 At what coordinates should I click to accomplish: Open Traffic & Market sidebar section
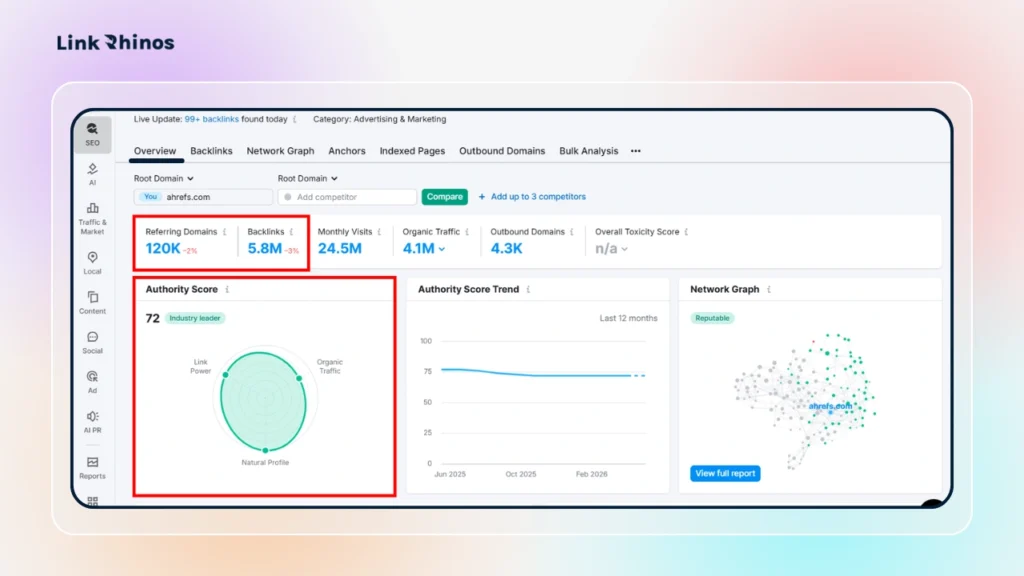pyautogui.click(x=92, y=218)
